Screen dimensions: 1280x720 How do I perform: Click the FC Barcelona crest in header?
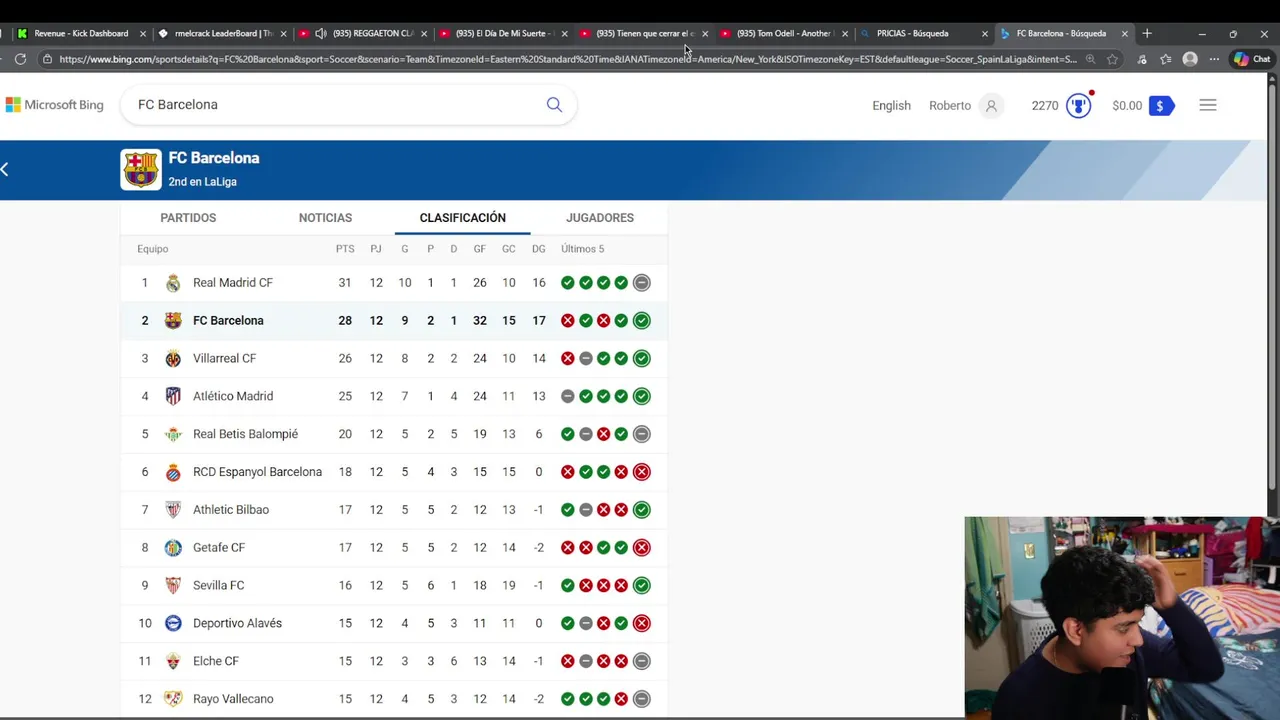[x=141, y=169]
